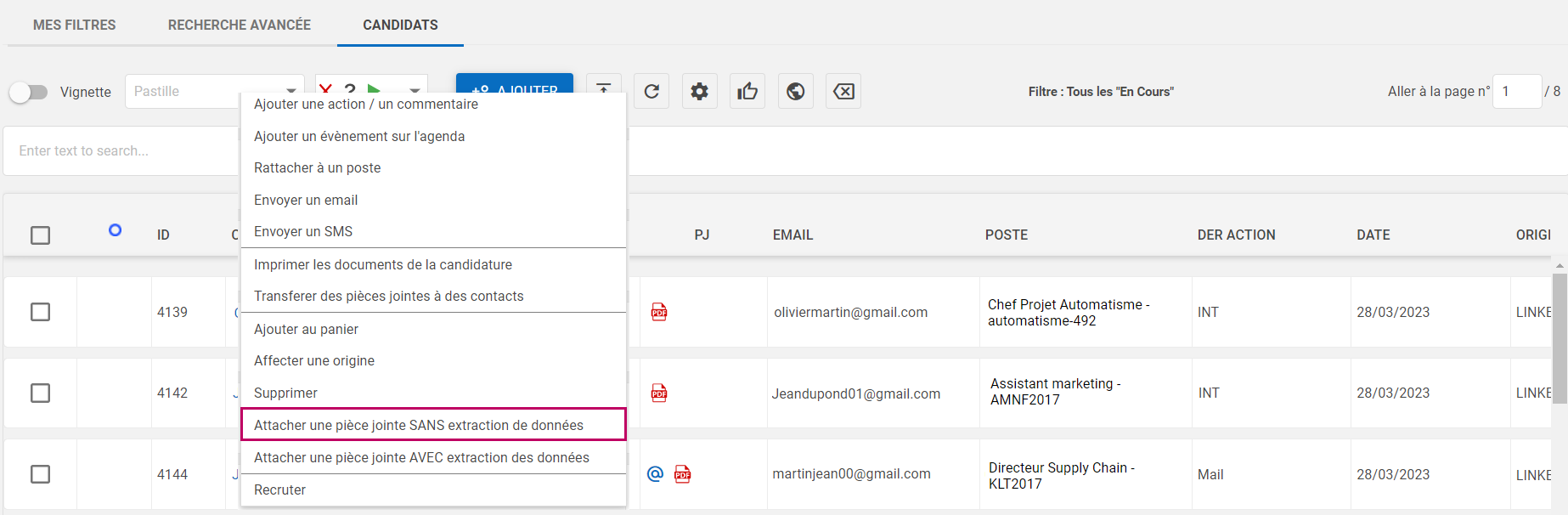This screenshot has height=515, width=1568.
Task: Toggle the Vignette switch
Action: coord(29,92)
